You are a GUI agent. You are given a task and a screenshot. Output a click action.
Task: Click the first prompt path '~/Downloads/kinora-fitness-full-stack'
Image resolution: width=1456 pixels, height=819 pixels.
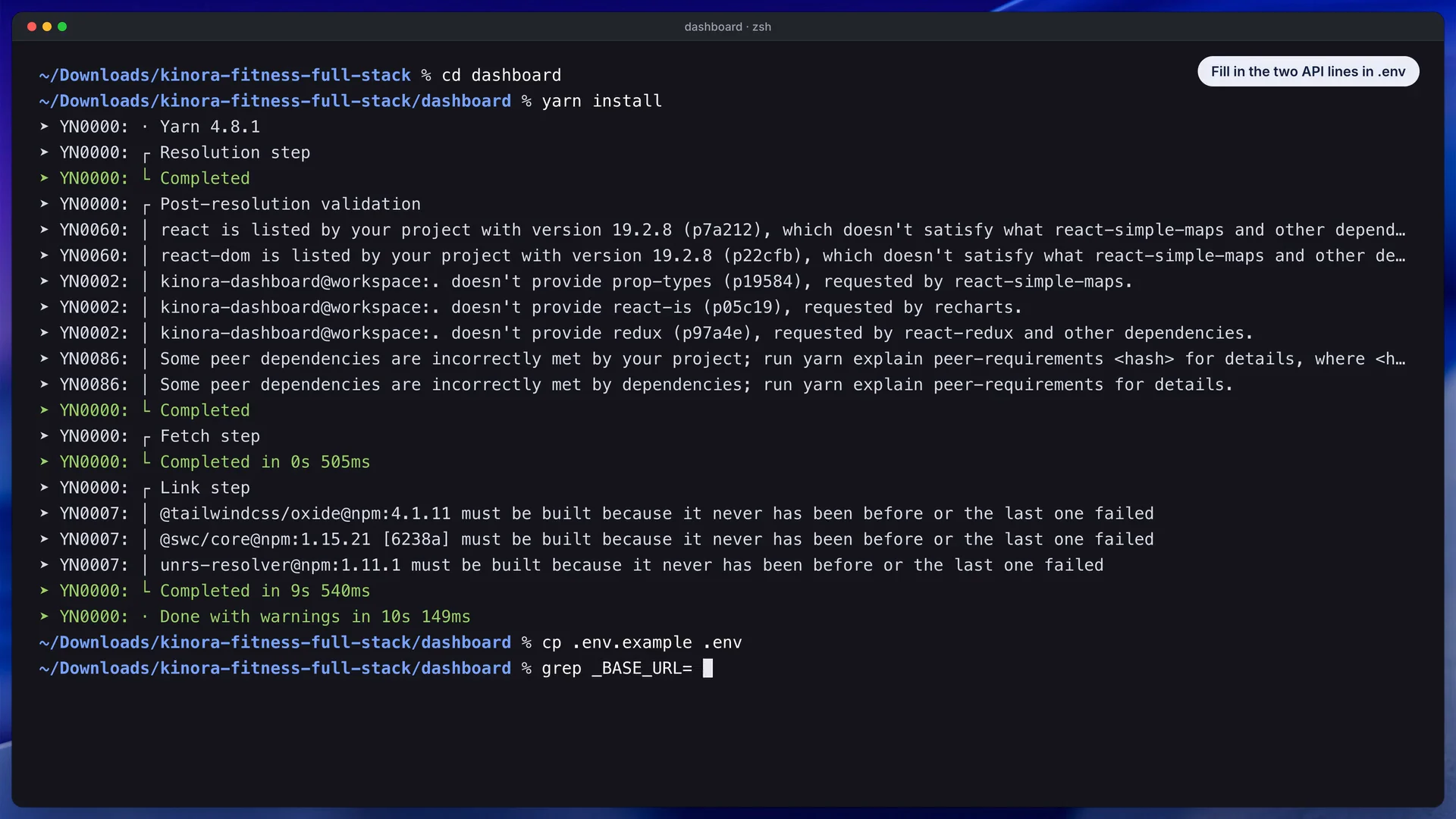click(225, 75)
